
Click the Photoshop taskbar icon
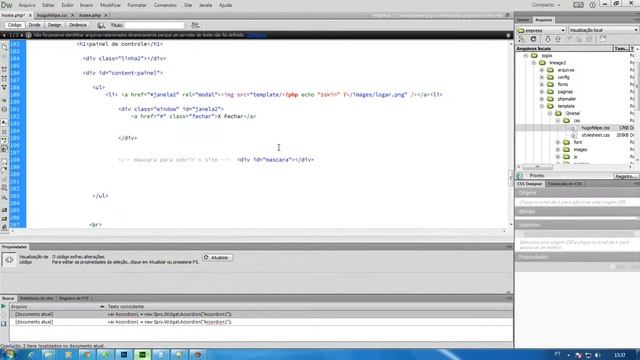tap(124, 355)
